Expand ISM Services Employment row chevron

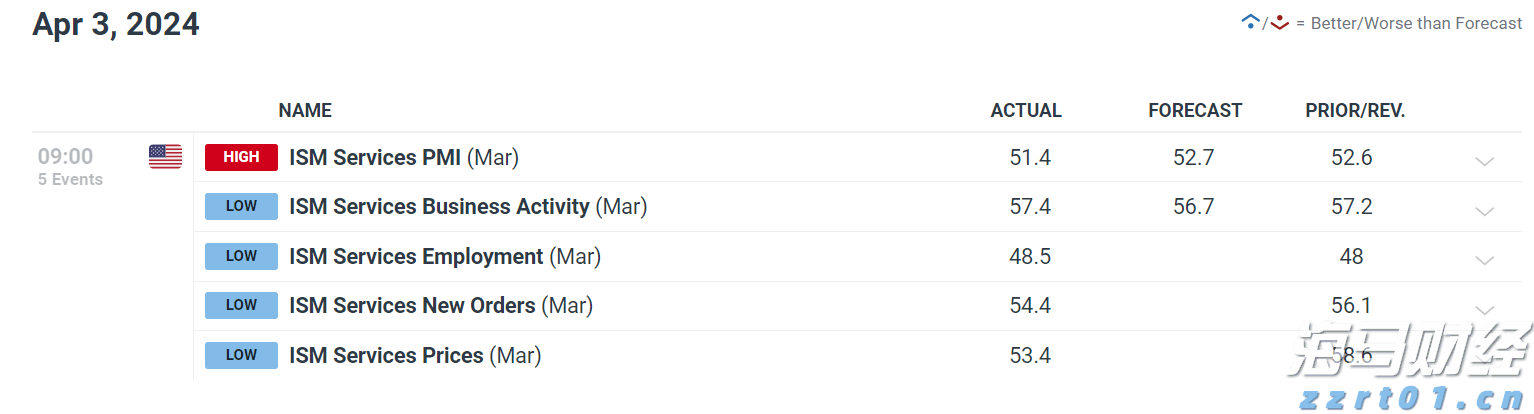(1484, 259)
